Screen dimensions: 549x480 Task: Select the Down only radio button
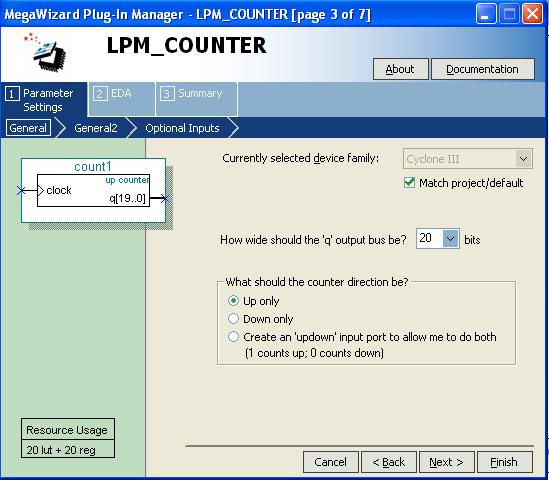[x=233, y=319]
